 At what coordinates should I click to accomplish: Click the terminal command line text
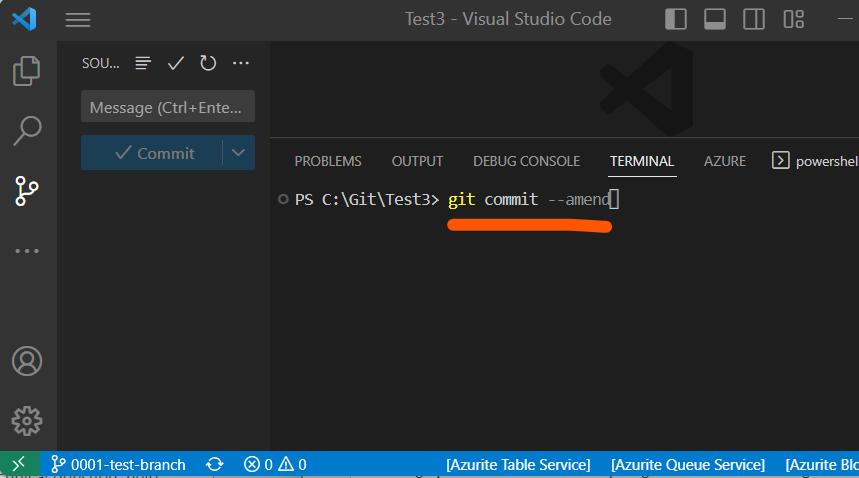(529, 199)
